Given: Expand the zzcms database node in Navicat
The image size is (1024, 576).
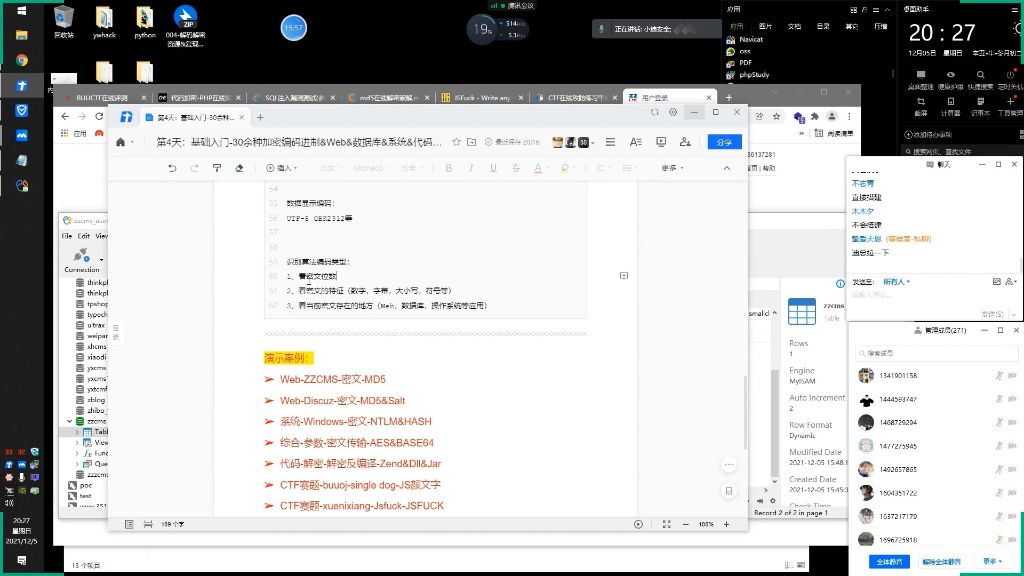Looking at the screenshot, I should [x=70, y=421].
